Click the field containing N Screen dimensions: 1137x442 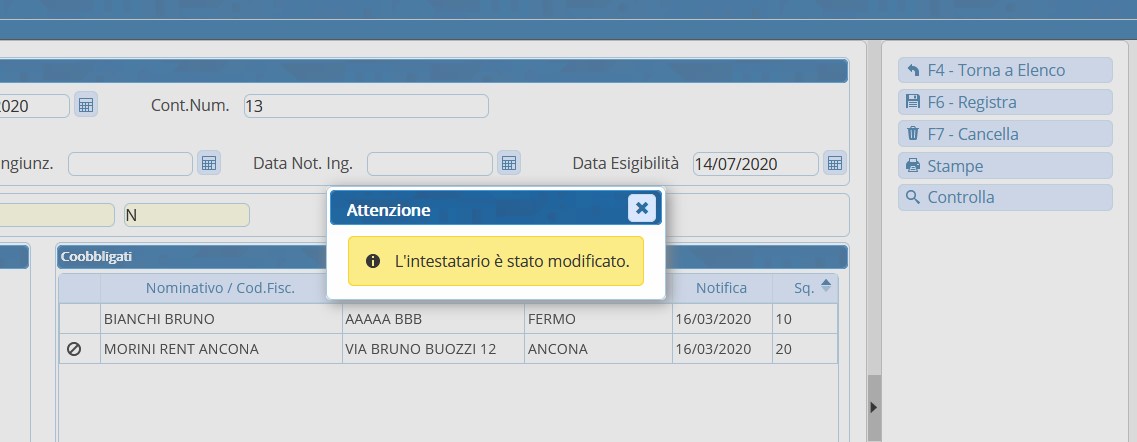point(186,215)
